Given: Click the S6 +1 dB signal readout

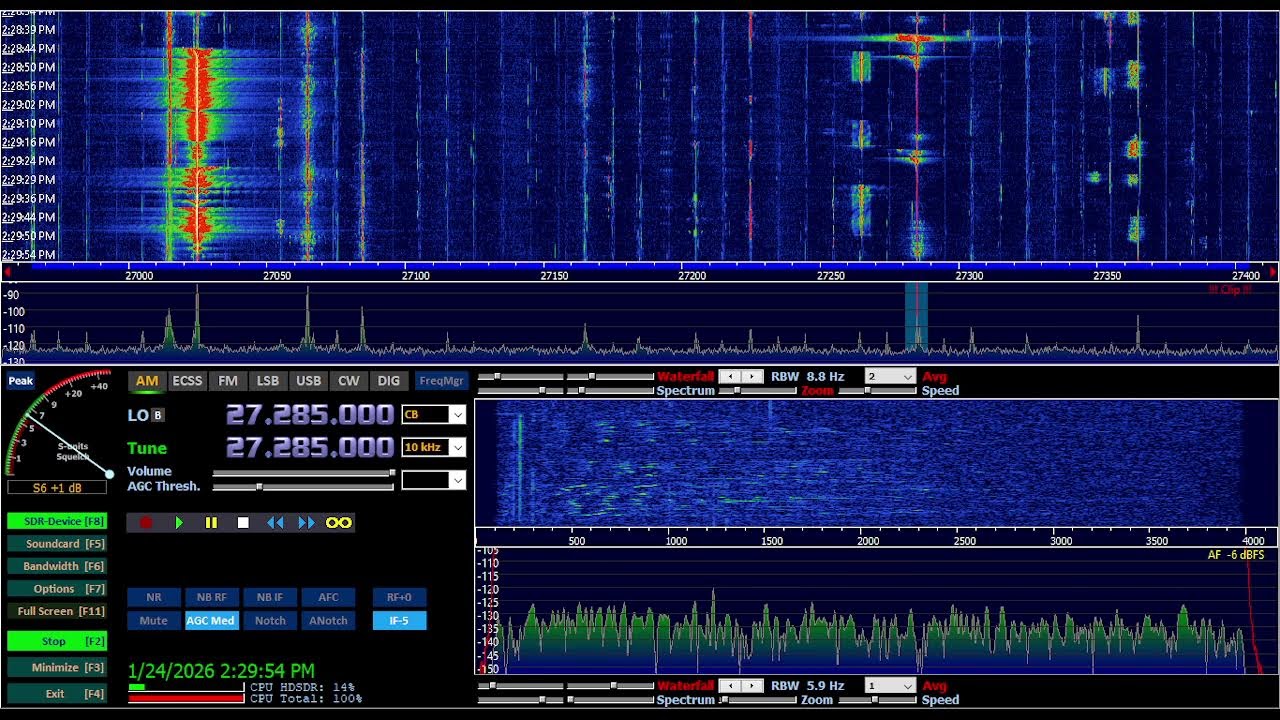Looking at the screenshot, I should pos(57,488).
